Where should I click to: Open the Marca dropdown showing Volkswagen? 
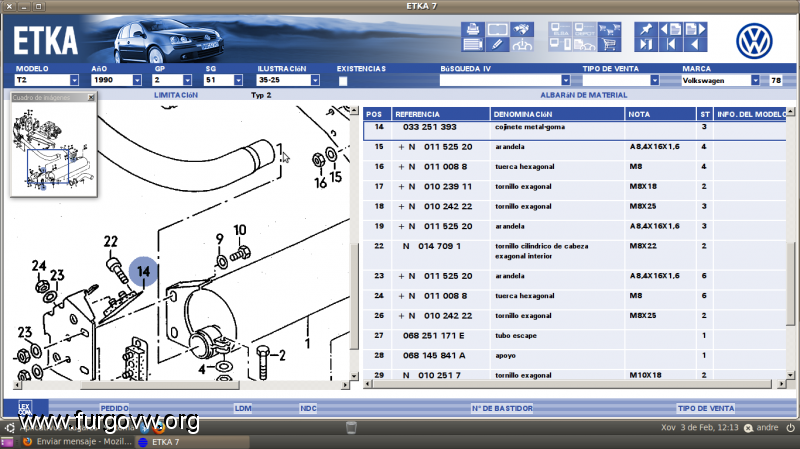point(755,80)
